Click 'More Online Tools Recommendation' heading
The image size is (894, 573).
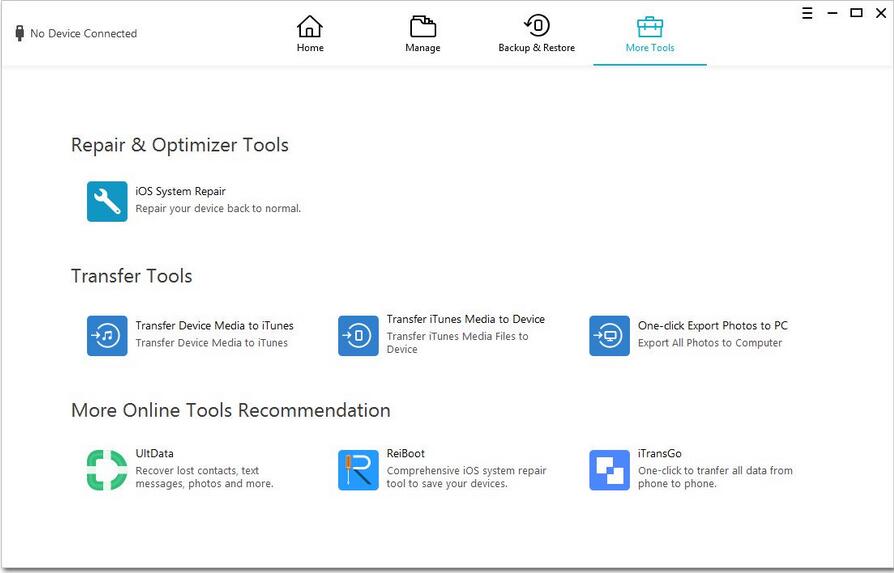231,411
